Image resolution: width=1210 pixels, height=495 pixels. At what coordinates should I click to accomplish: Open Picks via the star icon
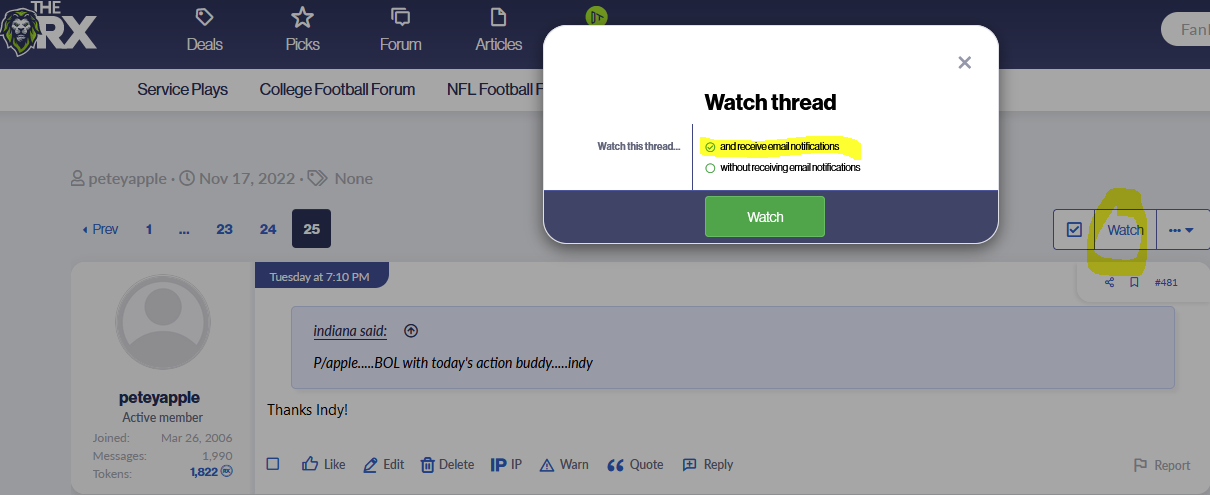pos(302,17)
